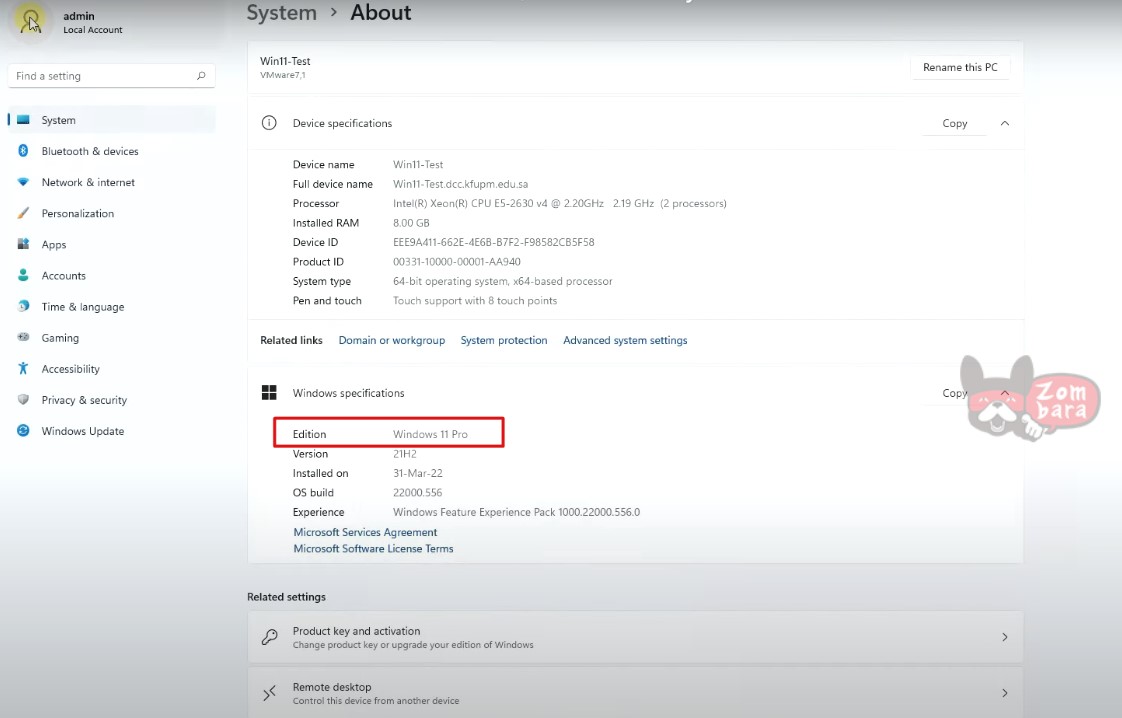This screenshot has height=718, width=1122.
Task: Click the Privacy shield icon
Action: tap(24, 399)
